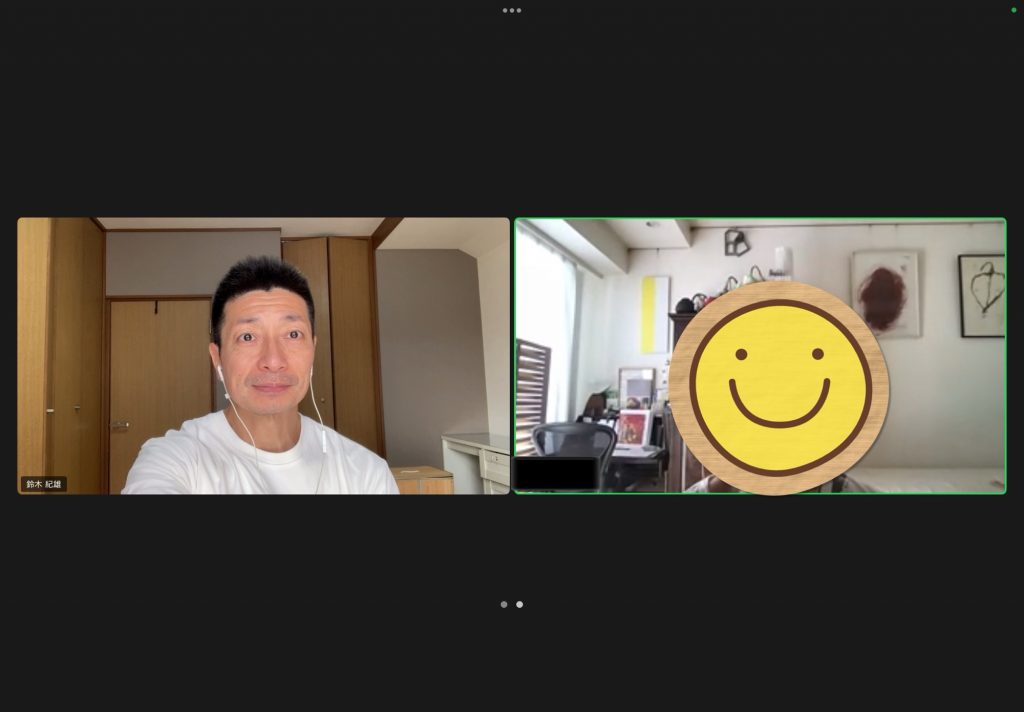Click the white desk in left video
Screen dimensions: 1024x712
coord(476,458)
